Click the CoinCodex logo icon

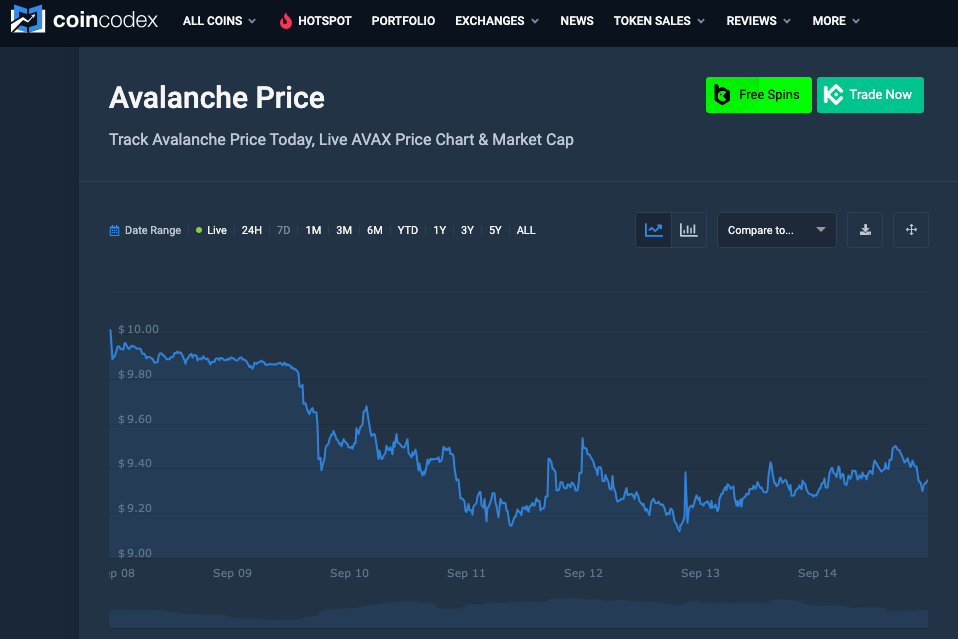point(27,20)
